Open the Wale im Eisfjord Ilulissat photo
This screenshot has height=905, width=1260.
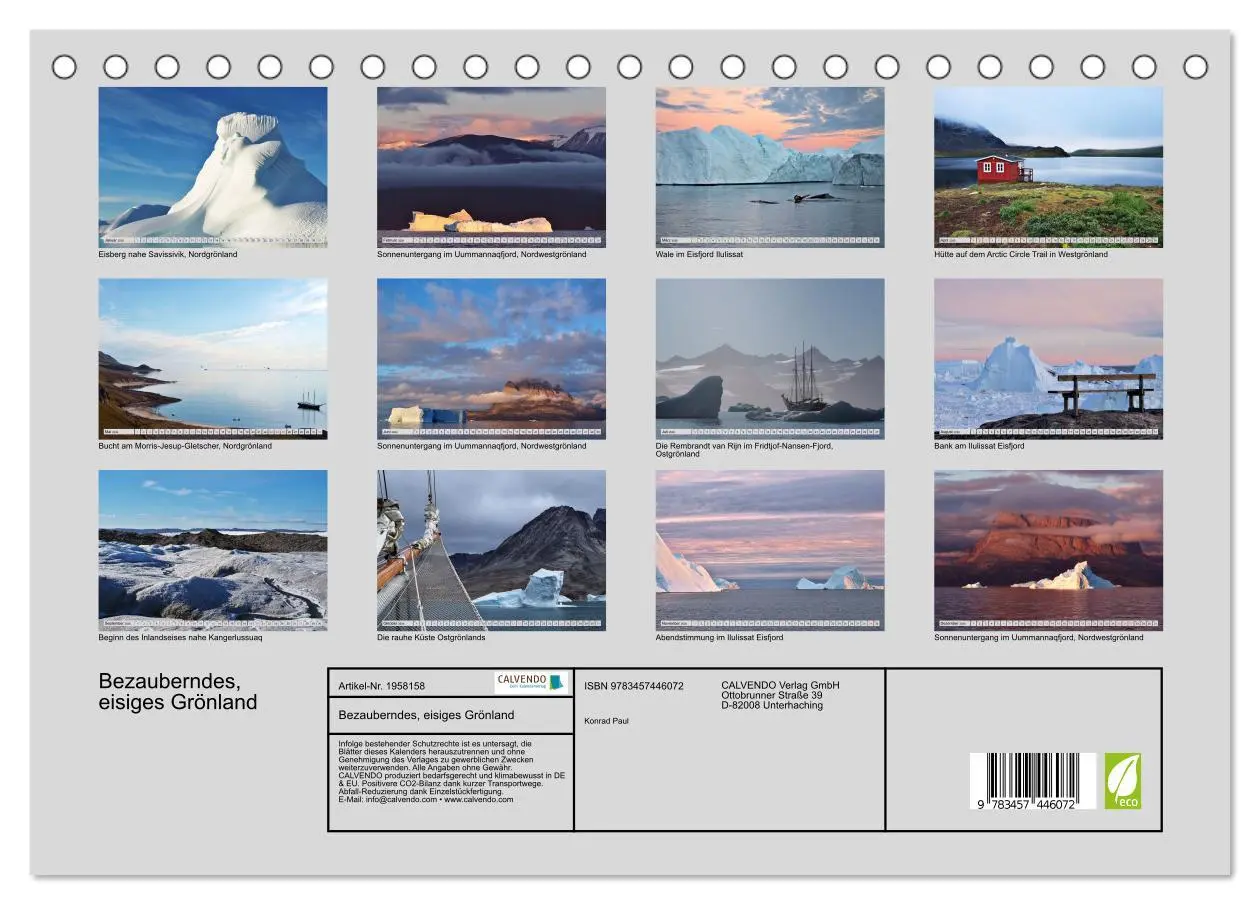click(770, 167)
